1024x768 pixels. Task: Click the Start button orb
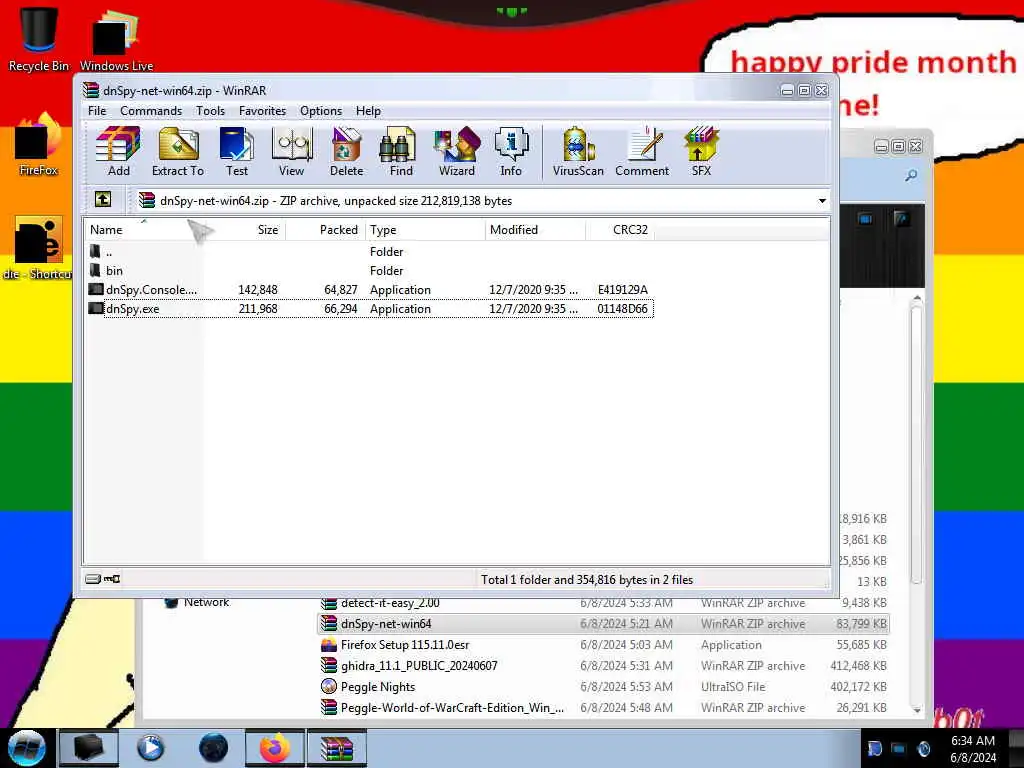coord(27,748)
